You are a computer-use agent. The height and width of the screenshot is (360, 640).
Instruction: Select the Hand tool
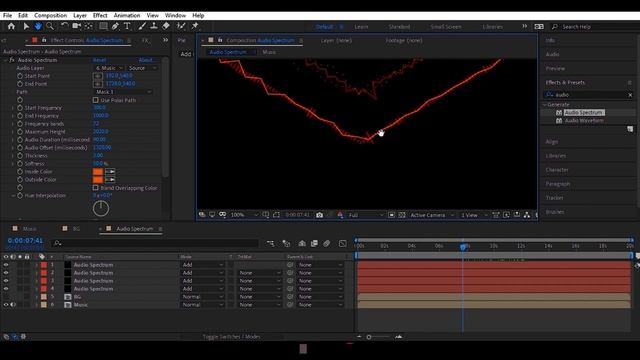pos(38,26)
